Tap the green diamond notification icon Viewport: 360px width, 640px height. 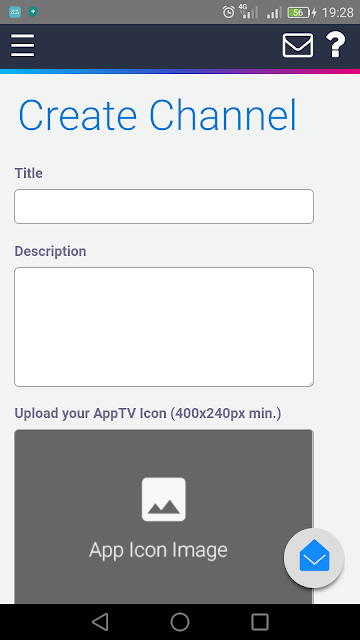point(33,12)
